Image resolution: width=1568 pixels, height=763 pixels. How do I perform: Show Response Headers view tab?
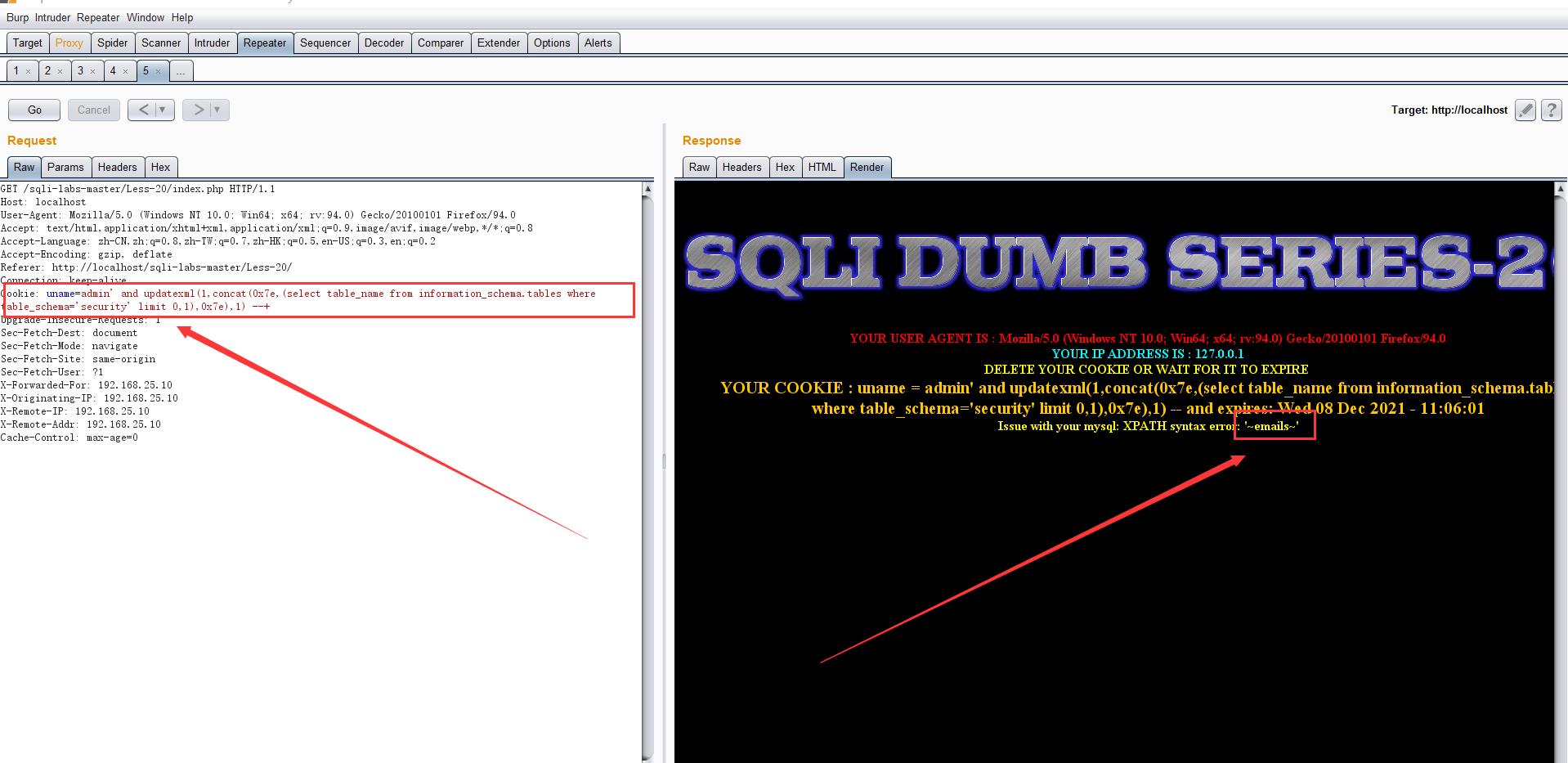[x=742, y=167]
